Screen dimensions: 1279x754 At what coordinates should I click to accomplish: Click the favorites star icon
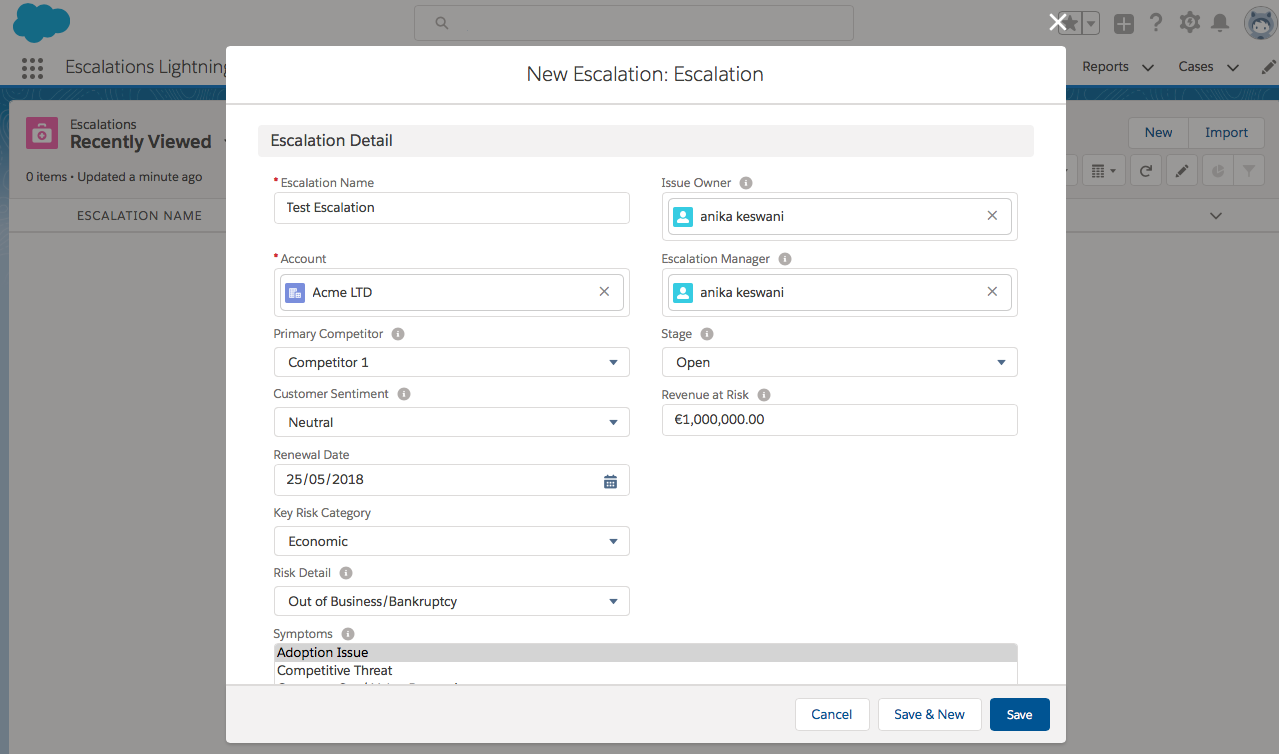click(x=1071, y=22)
